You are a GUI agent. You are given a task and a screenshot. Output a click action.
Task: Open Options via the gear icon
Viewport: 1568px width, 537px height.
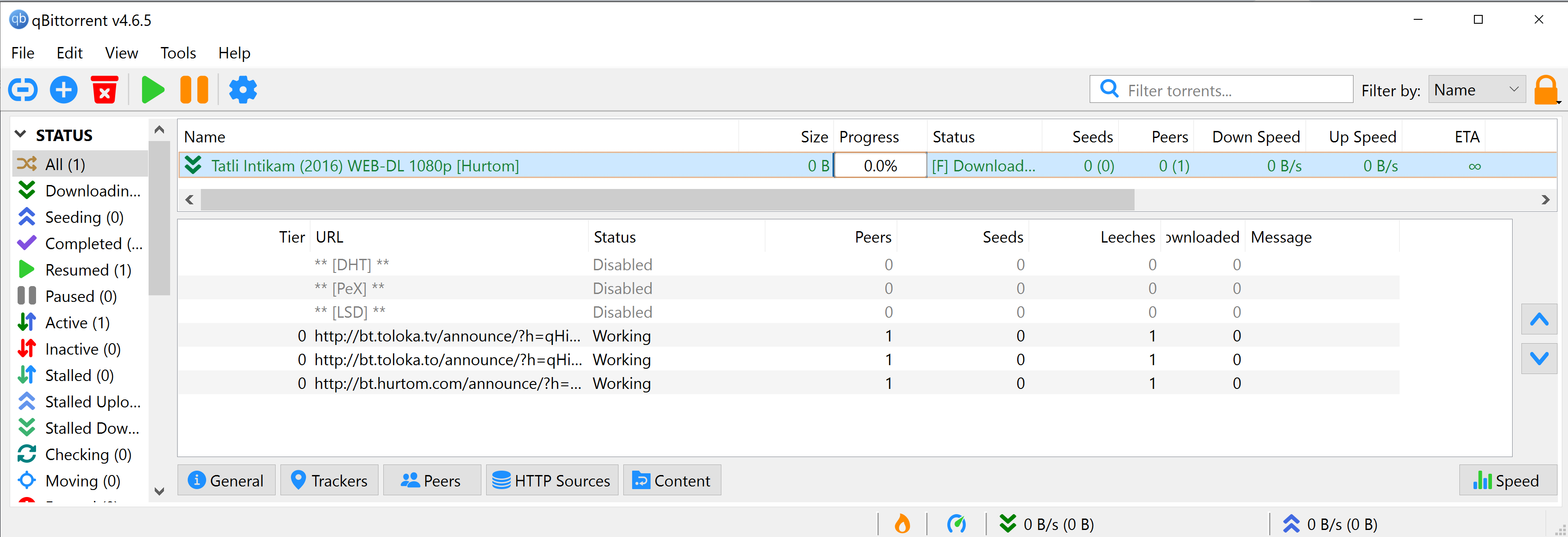click(243, 90)
